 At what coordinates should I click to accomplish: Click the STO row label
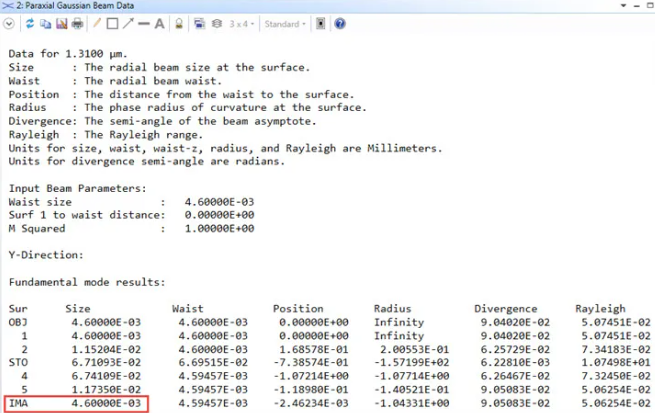point(18,362)
